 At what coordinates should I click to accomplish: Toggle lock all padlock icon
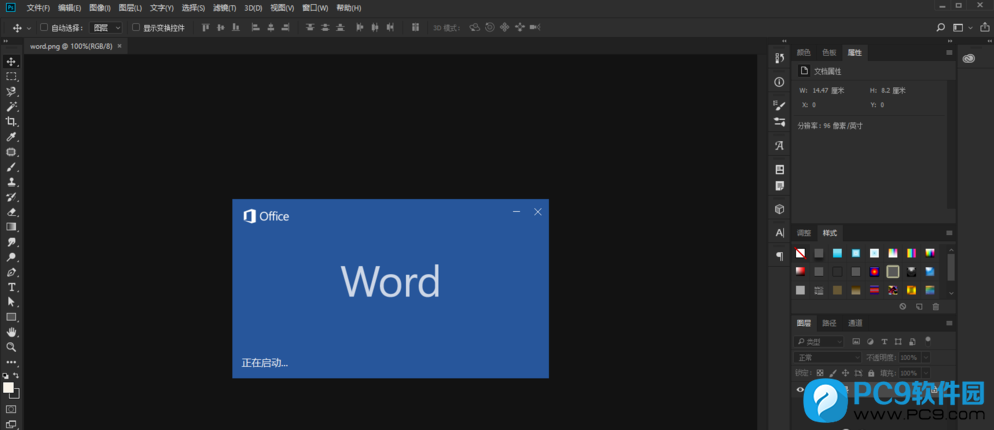[x=871, y=373]
